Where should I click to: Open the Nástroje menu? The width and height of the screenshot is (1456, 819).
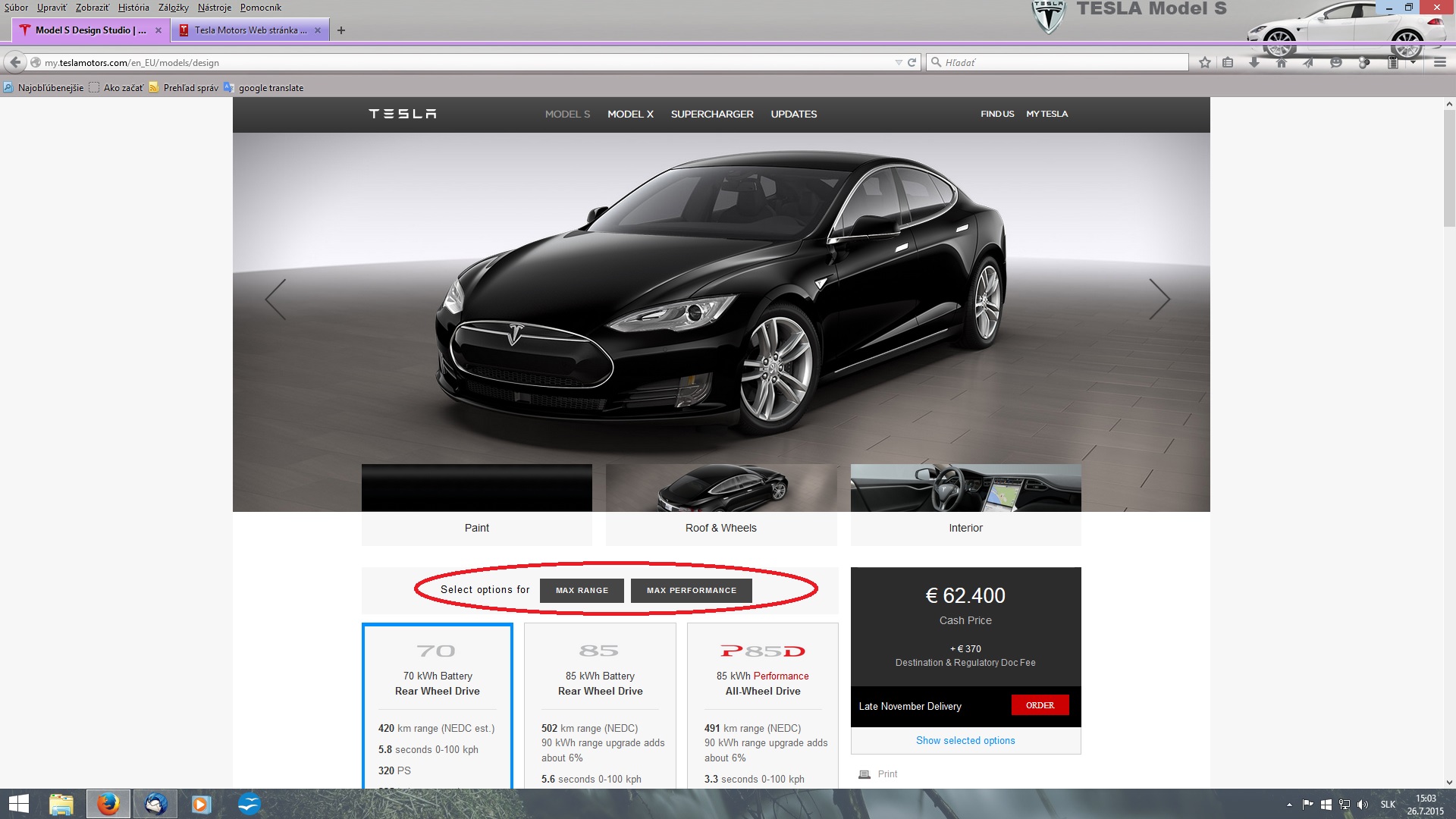pos(215,8)
